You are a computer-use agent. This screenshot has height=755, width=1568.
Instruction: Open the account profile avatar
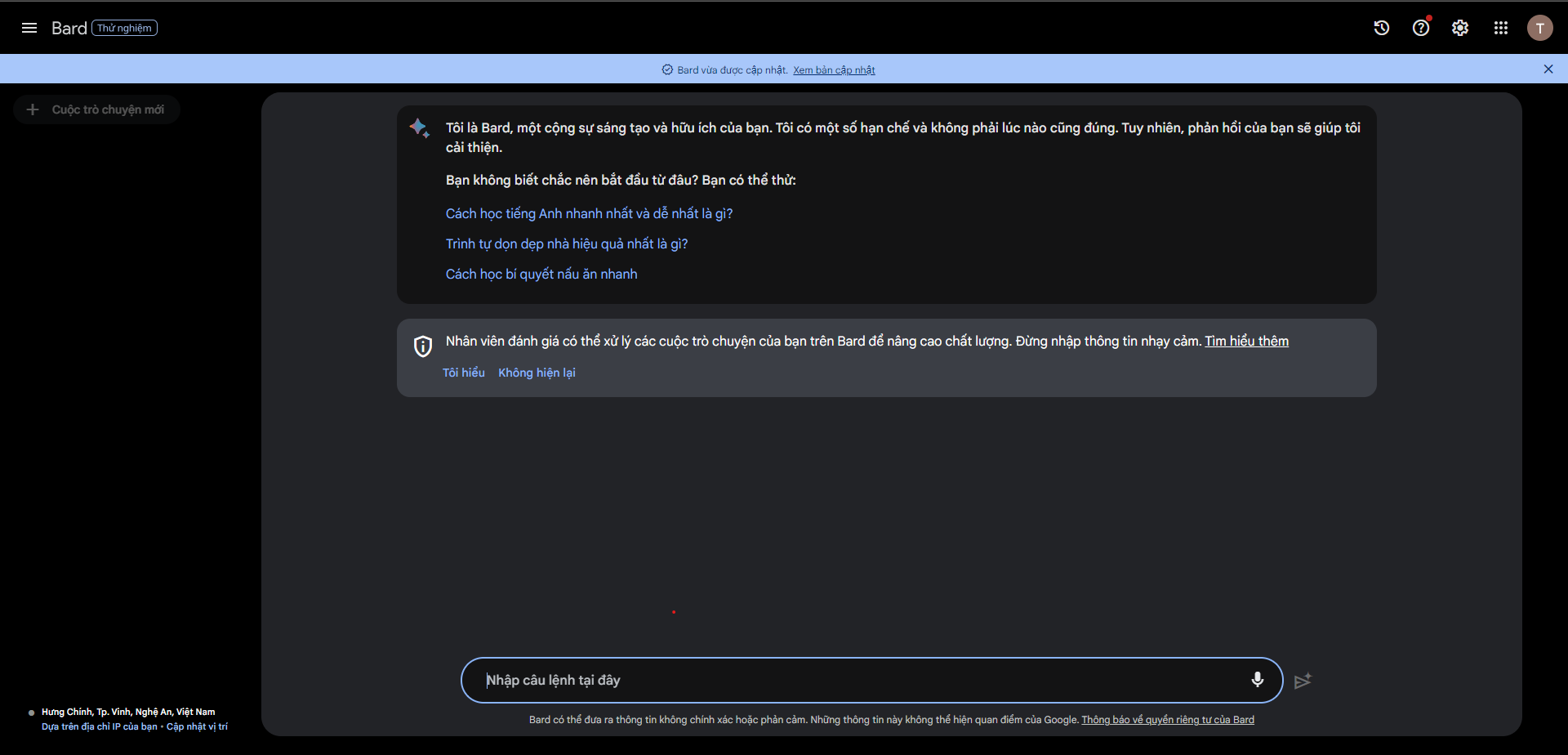pyautogui.click(x=1539, y=28)
